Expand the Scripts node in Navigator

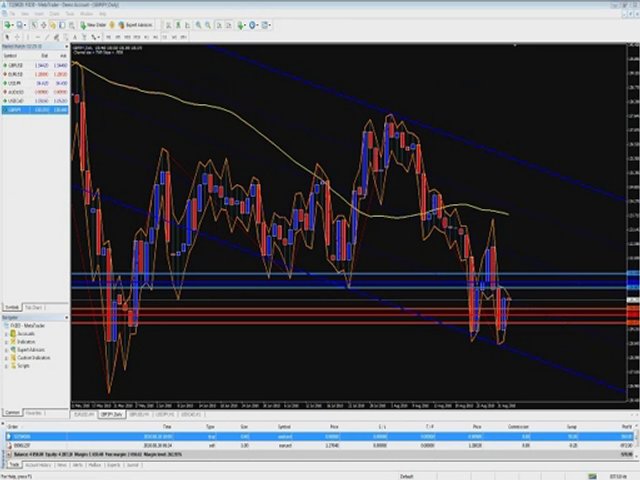[6, 366]
